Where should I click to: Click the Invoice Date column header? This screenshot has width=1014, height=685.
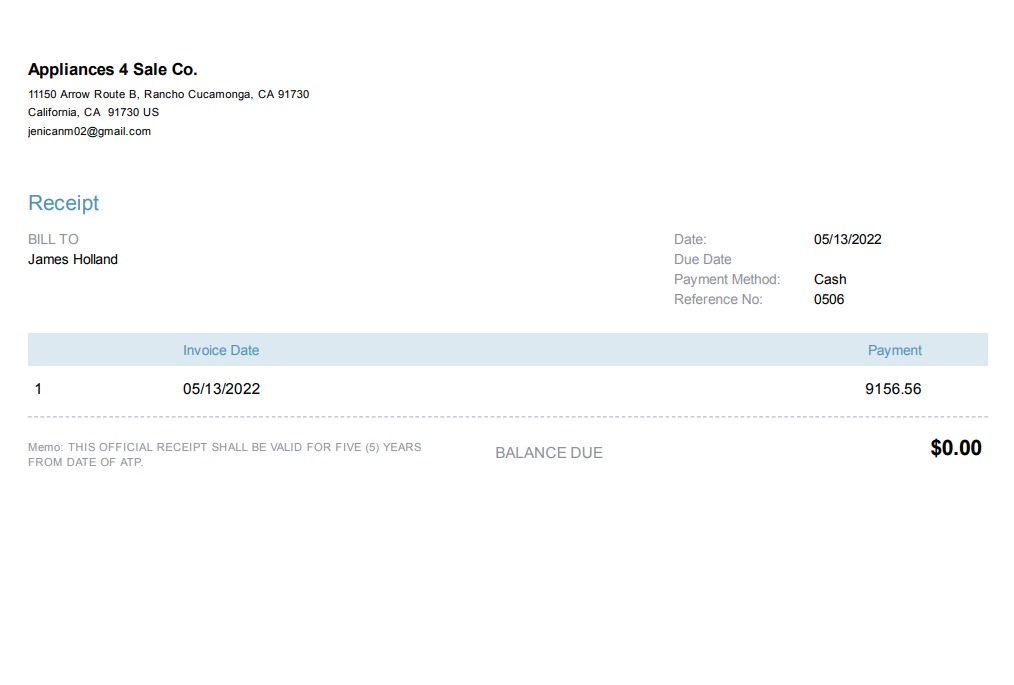(221, 351)
